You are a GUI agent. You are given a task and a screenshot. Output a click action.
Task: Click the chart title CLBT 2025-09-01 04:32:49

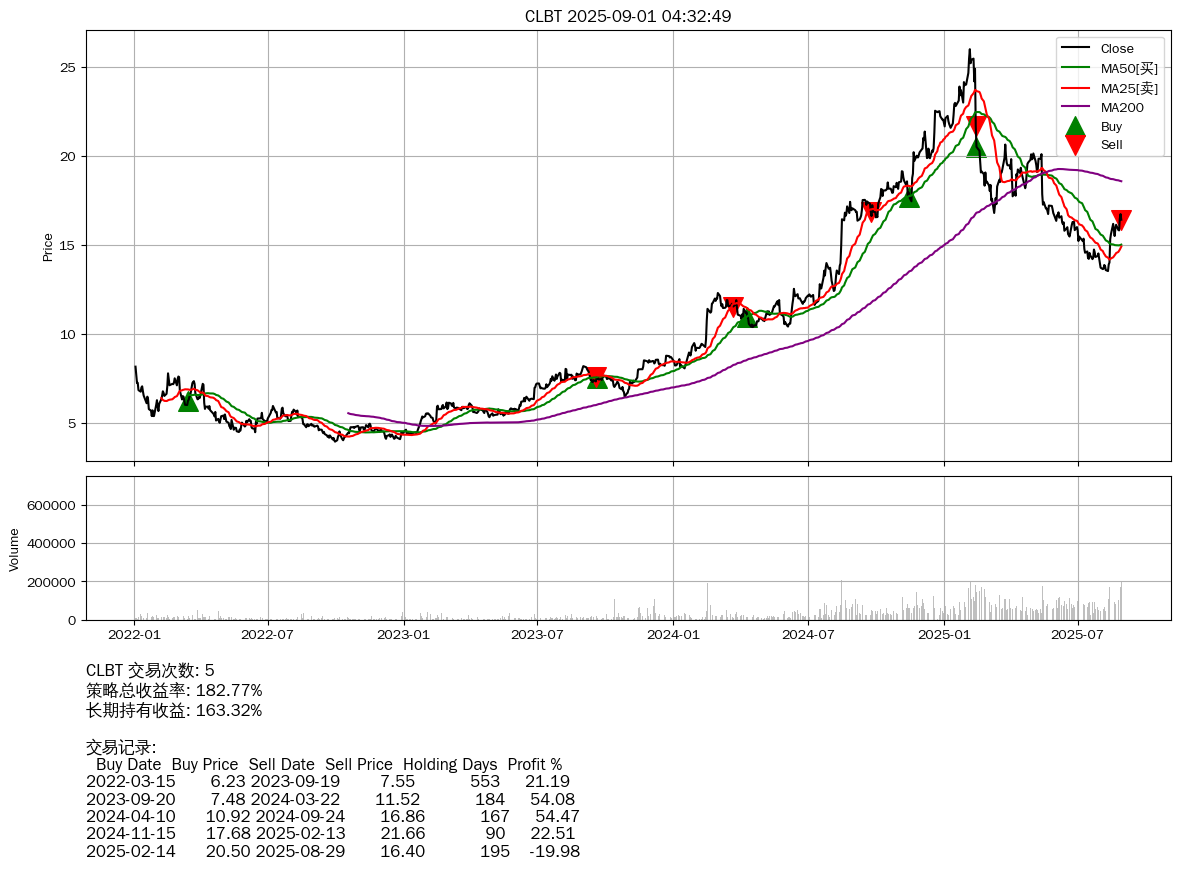(x=628, y=16)
